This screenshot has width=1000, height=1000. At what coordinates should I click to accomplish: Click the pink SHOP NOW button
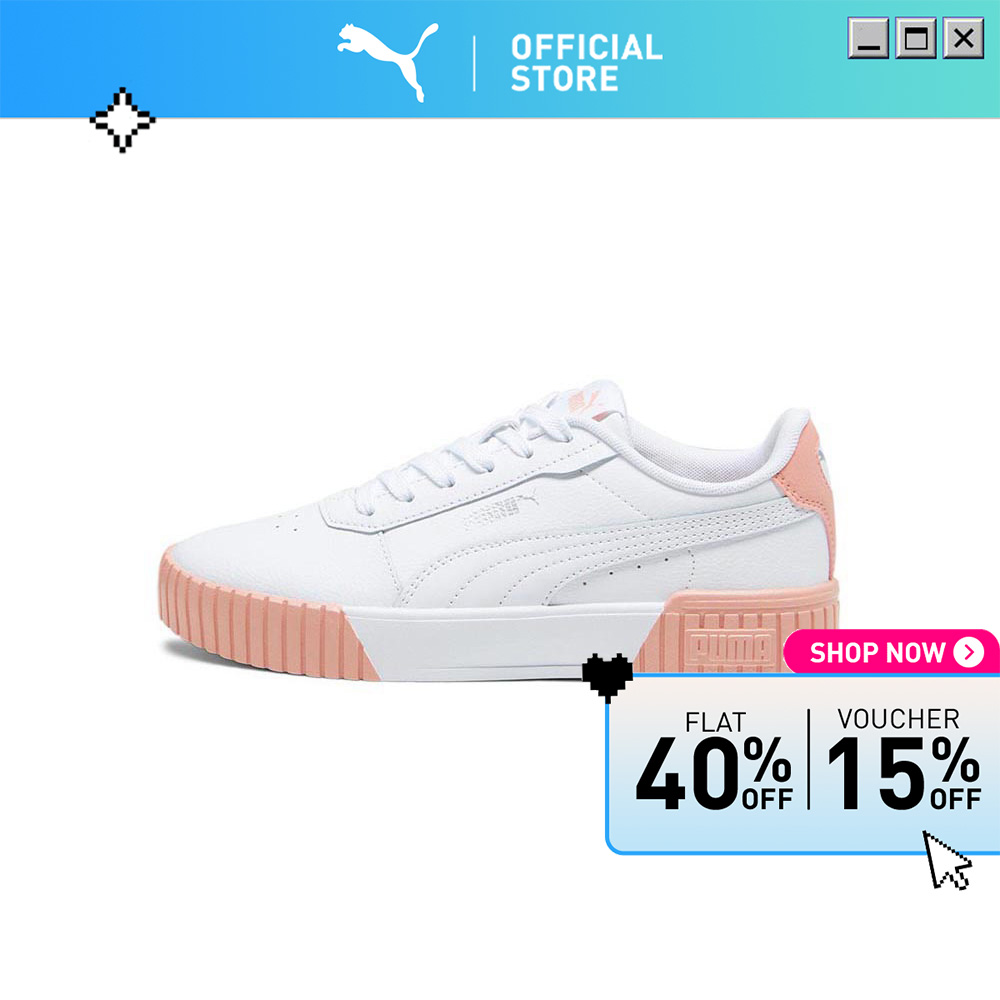(x=891, y=652)
